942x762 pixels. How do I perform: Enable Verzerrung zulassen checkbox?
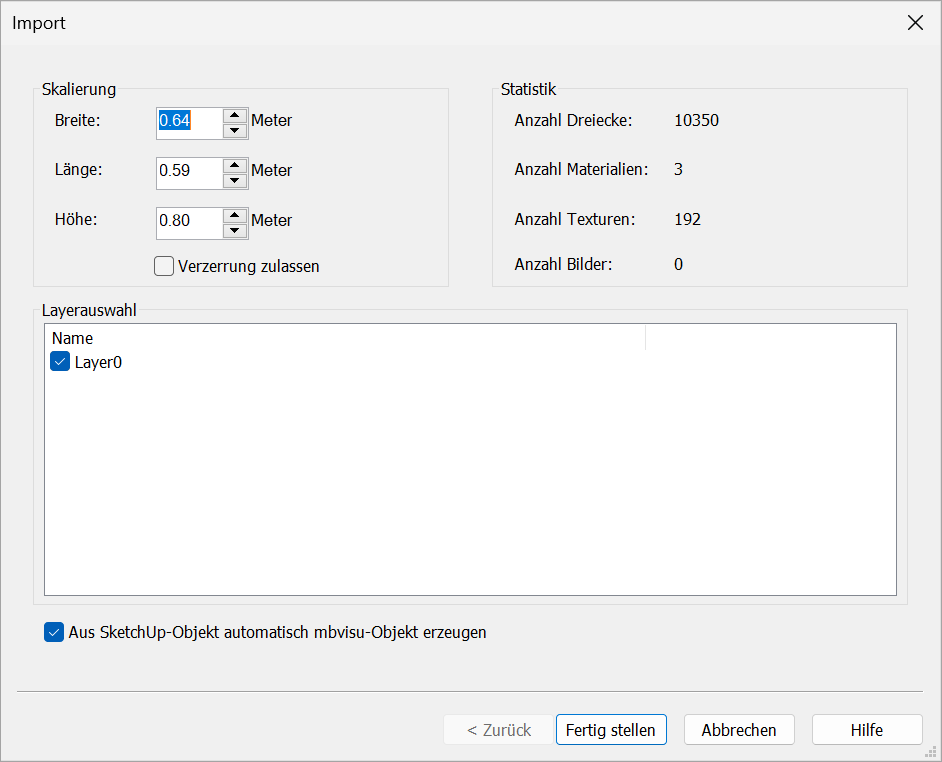(x=164, y=266)
